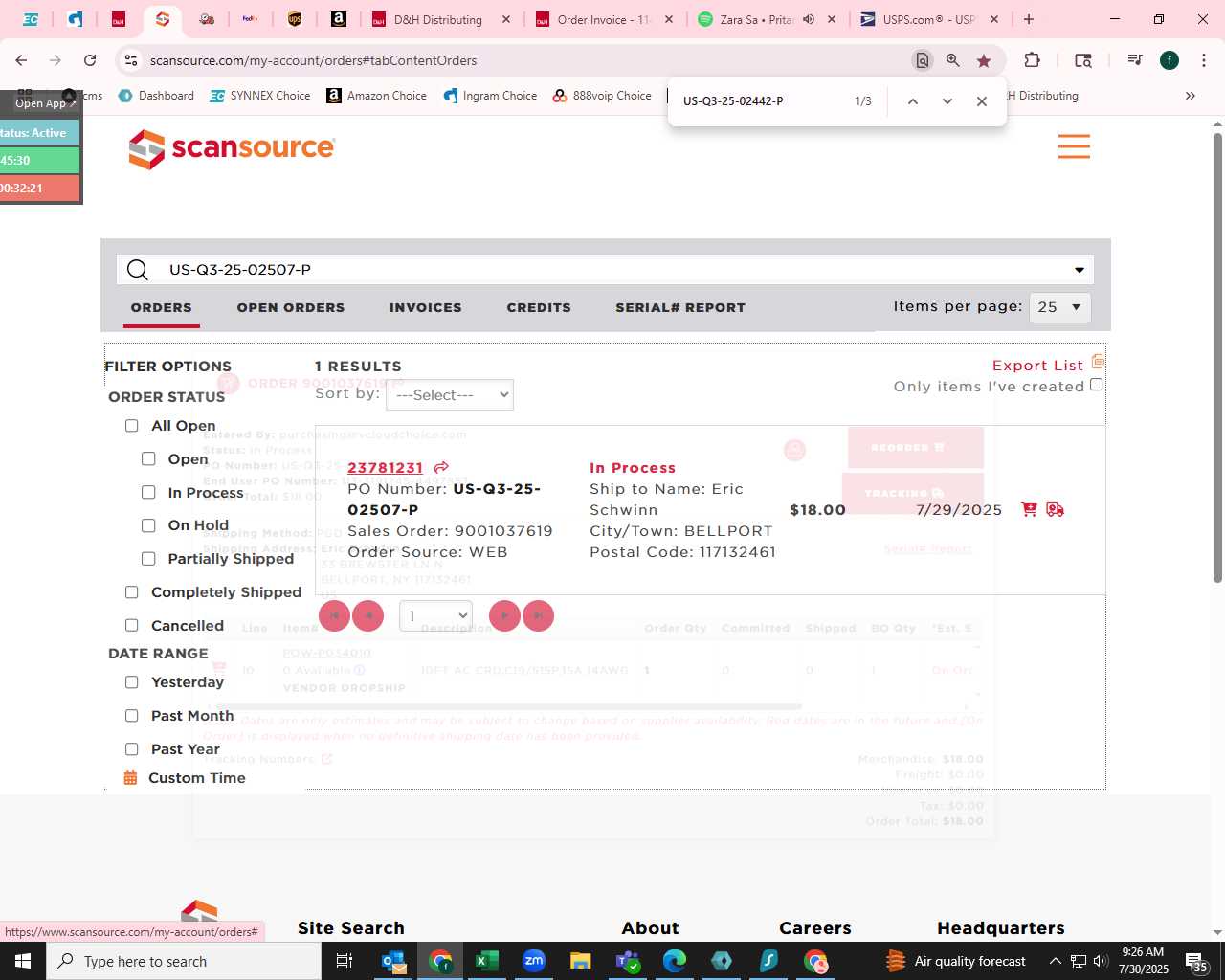The width and height of the screenshot is (1225, 980).
Task: Open Excel from the taskbar
Action: point(486,961)
